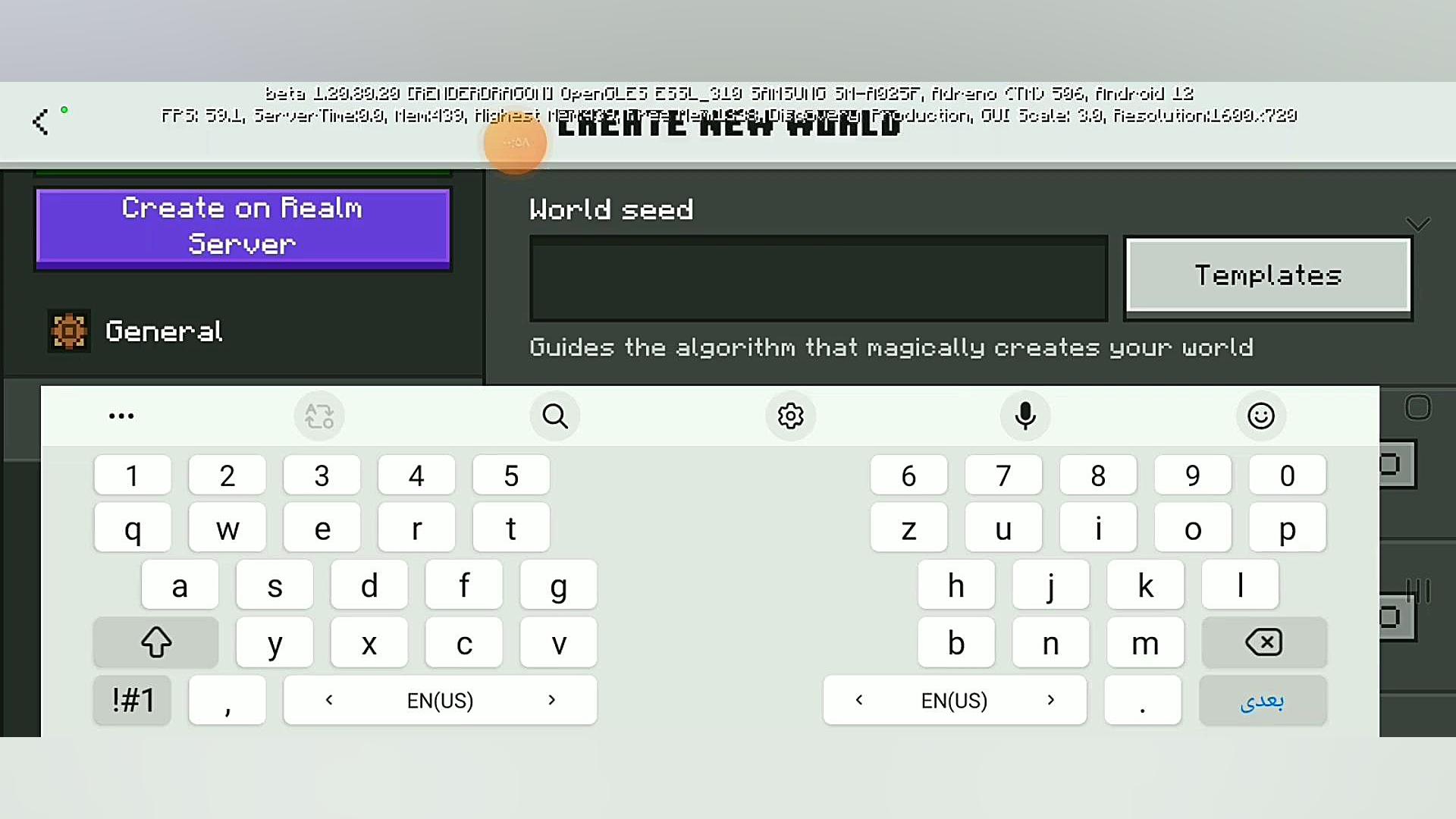Screen dimensions: 1456x819
Task: Tap the letter f key
Action: click(x=464, y=585)
